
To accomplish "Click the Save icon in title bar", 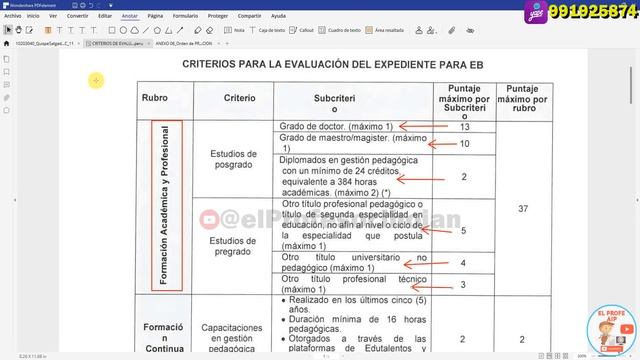I will click(75, 5).
